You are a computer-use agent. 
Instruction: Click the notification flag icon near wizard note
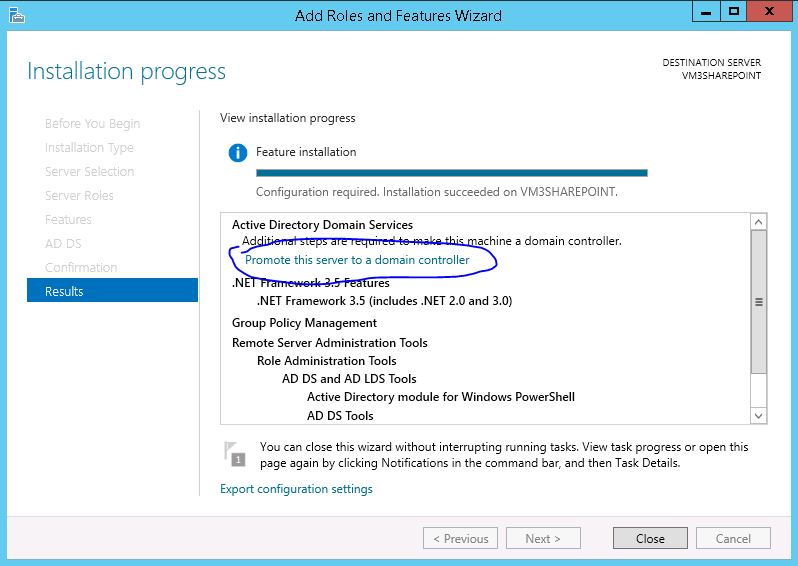pyautogui.click(x=234, y=455)
